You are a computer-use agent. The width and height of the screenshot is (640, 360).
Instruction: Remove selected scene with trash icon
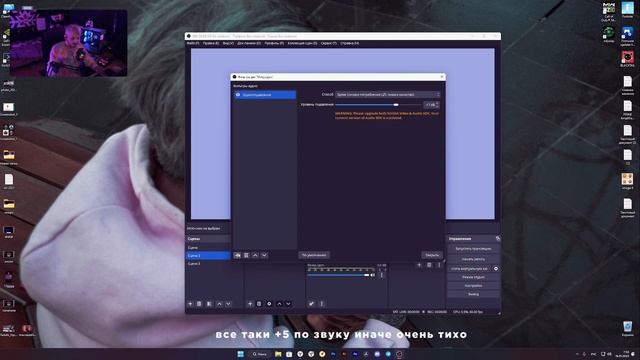click(199, 304)
